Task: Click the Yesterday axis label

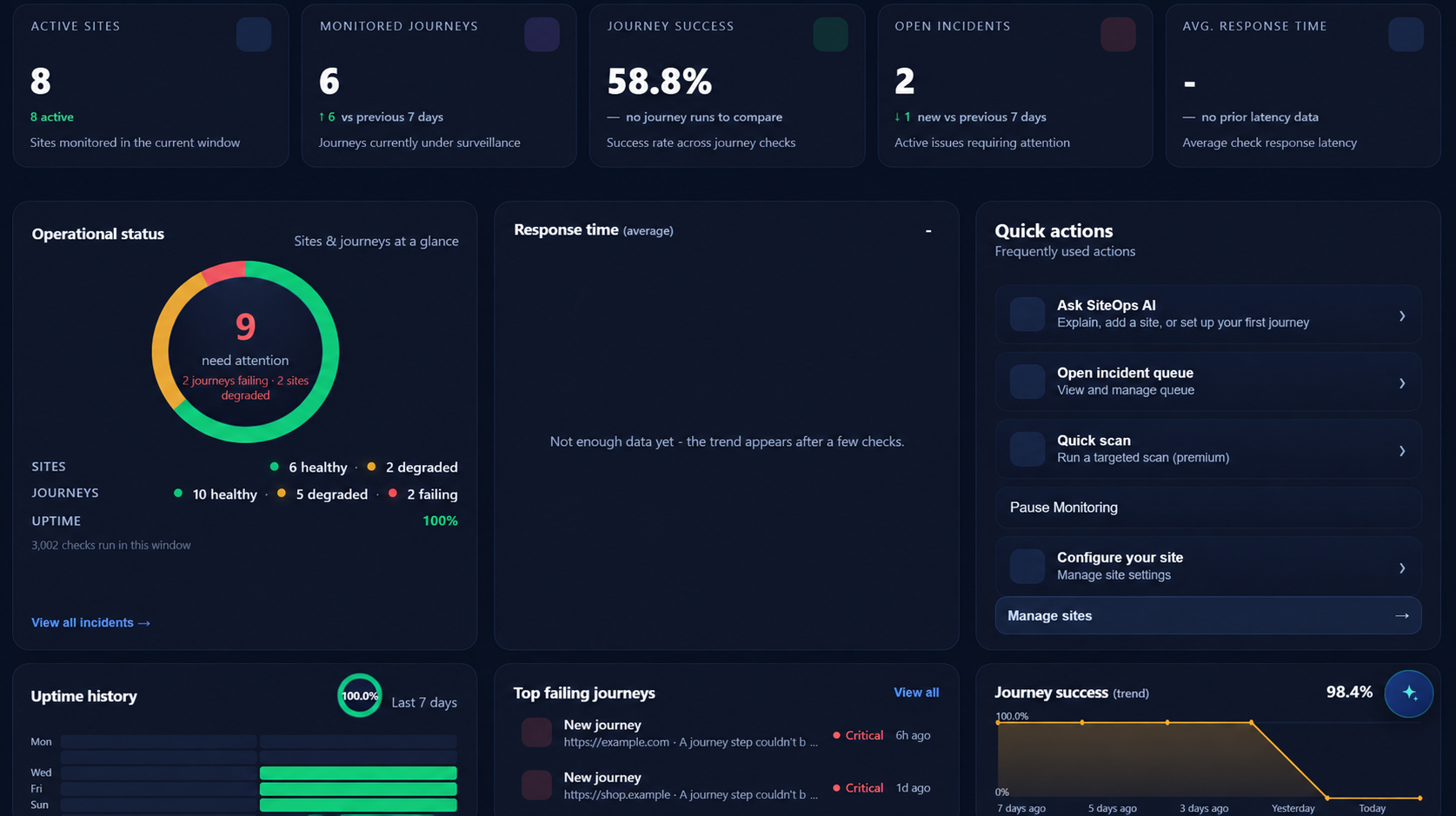Action: pos(1293,808)
